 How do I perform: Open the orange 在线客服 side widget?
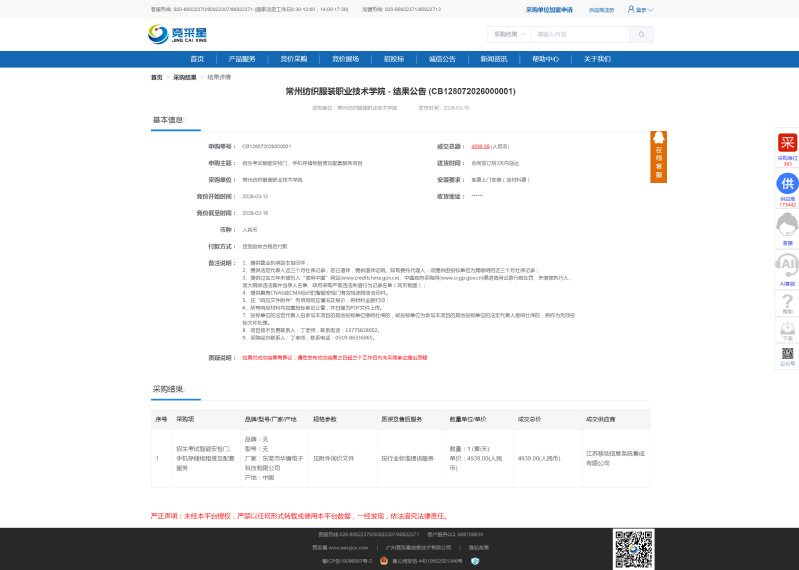pyautogui.click(x=658, y=157)
